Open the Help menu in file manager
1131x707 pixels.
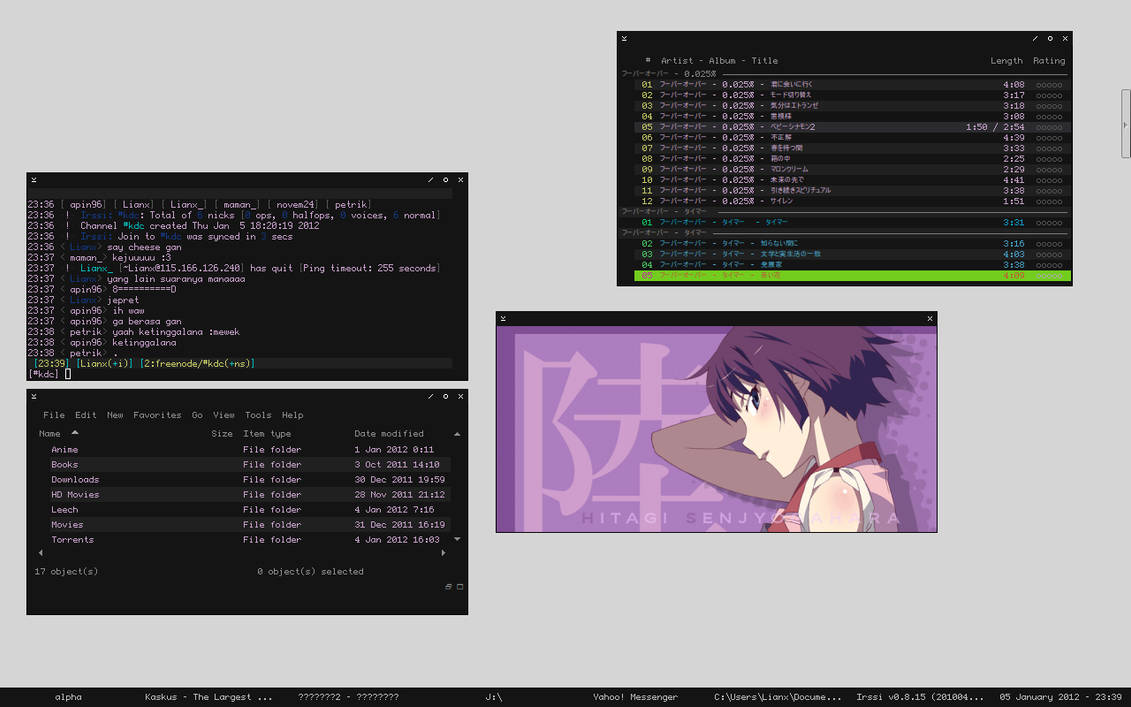(292, 415)
